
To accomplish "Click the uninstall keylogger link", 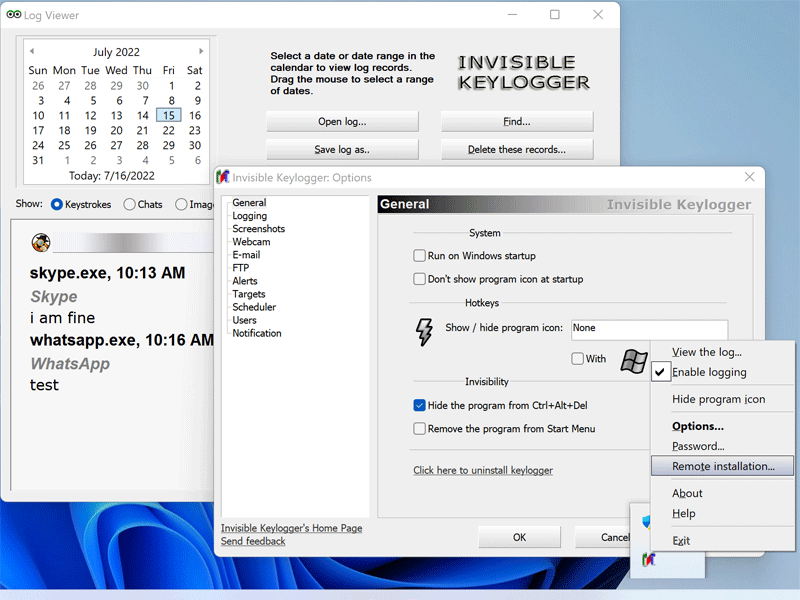I will click(x=483, y=470).
